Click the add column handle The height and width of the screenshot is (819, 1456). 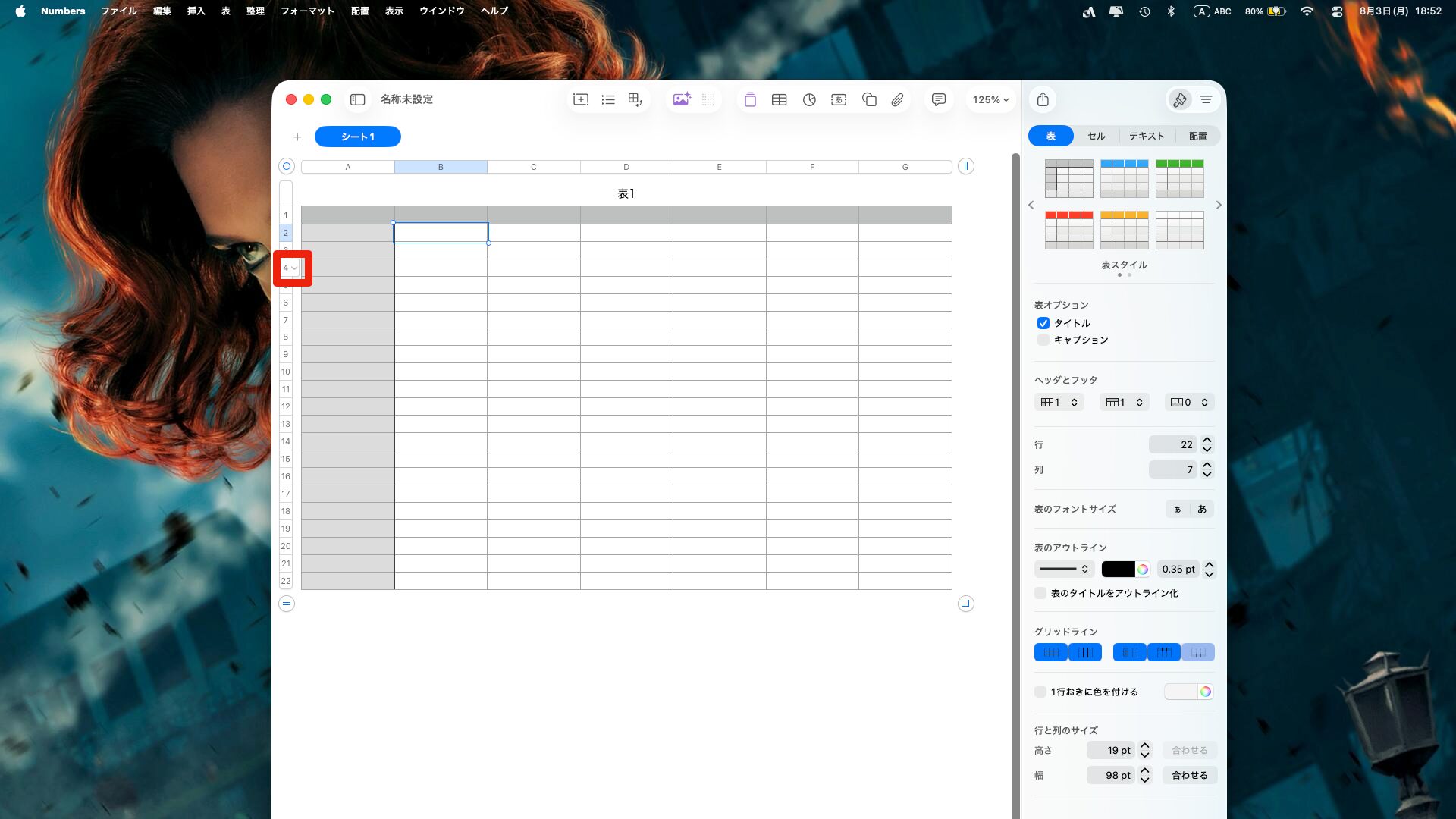coord(965,166)
